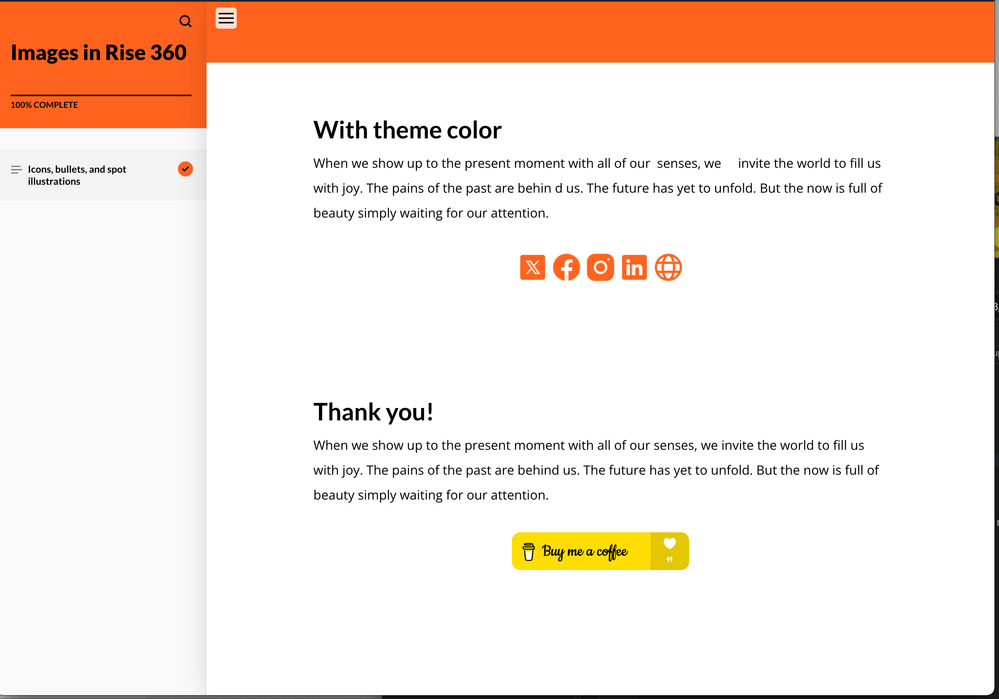Click the 'With theme color' heading
The height and width of the screenshot is (699, 999).
[x=407, y=130]
